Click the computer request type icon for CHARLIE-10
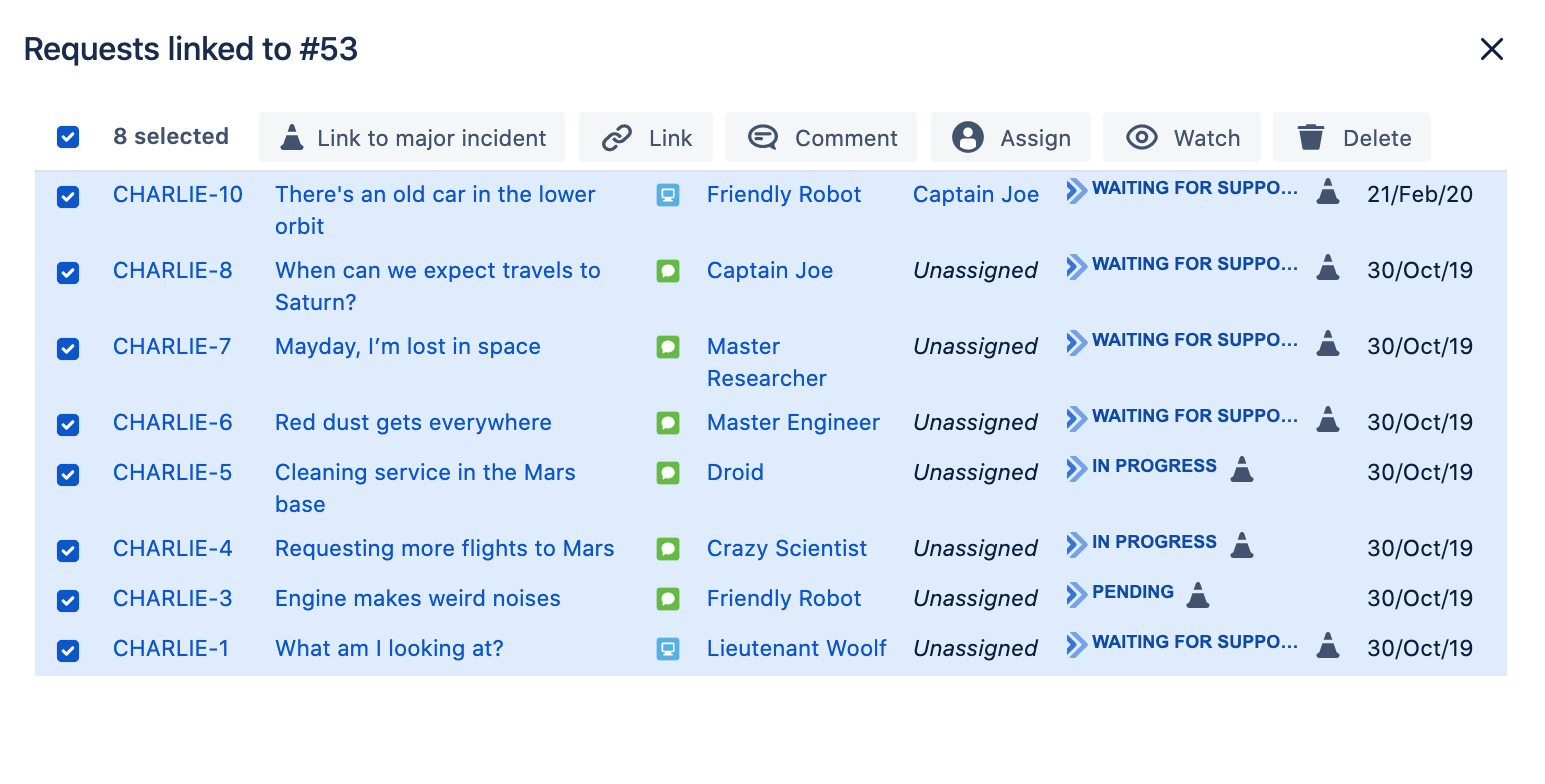Screen dimensions: 1545x784 [668, 195]
